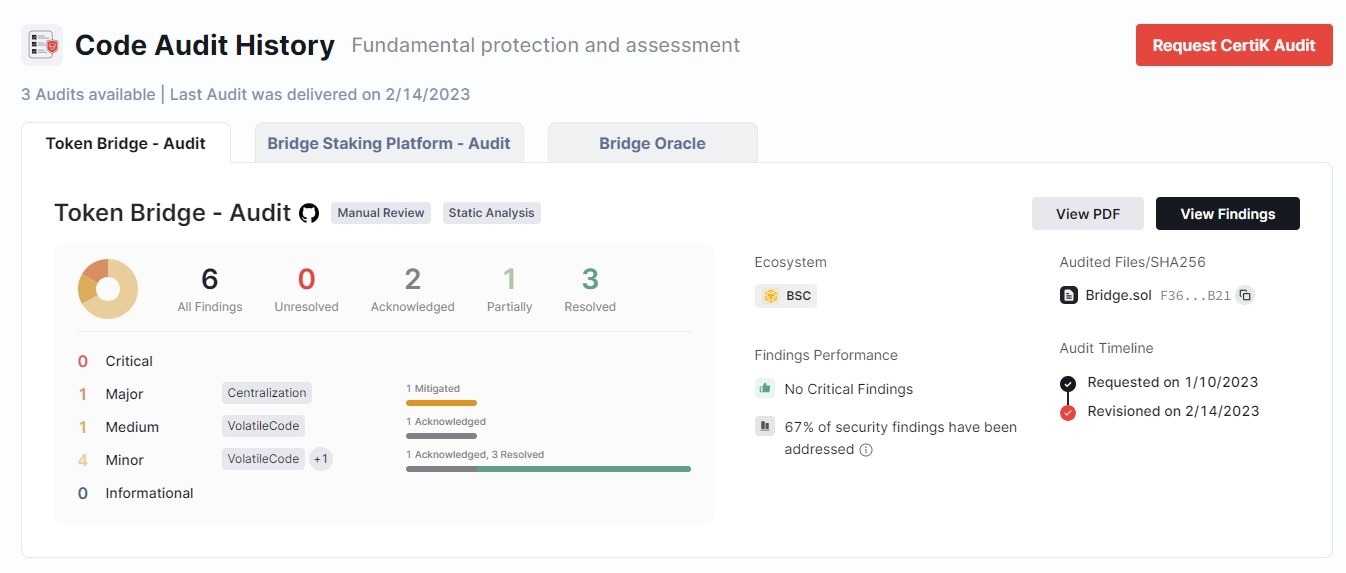Click the Bridge.sol file icon

point(1069,295)
